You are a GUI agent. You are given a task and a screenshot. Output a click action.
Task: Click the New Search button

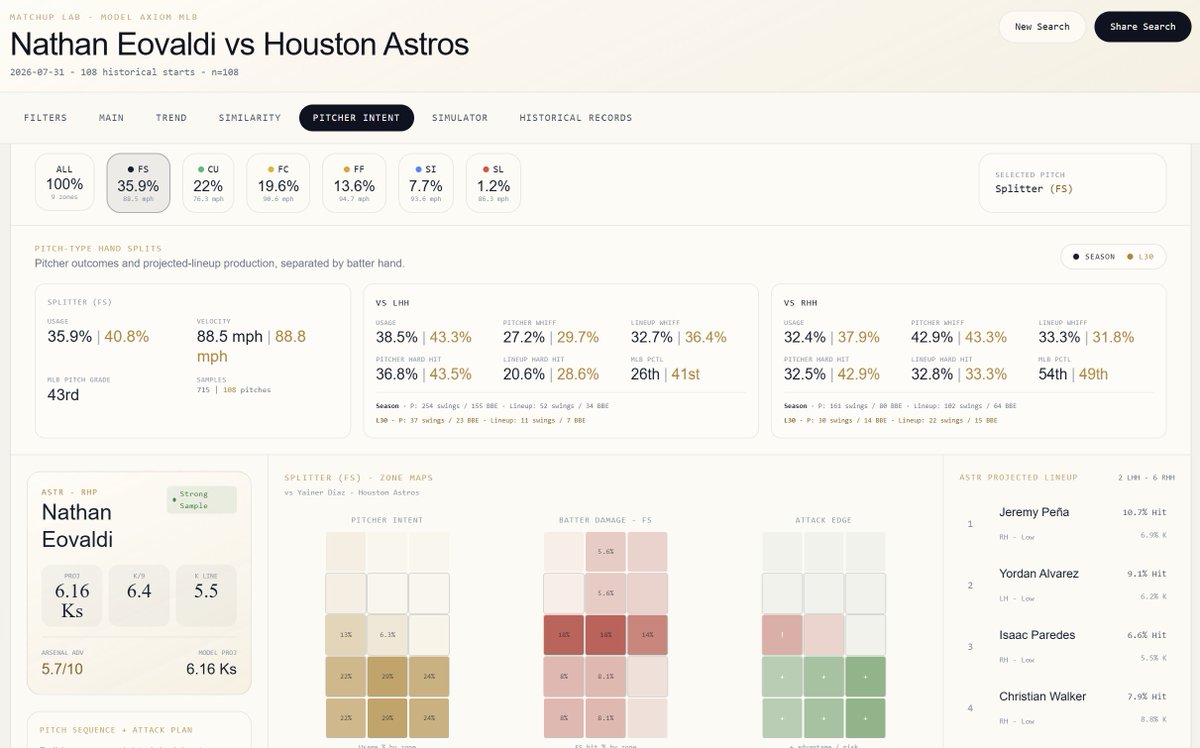[1042, 27]
